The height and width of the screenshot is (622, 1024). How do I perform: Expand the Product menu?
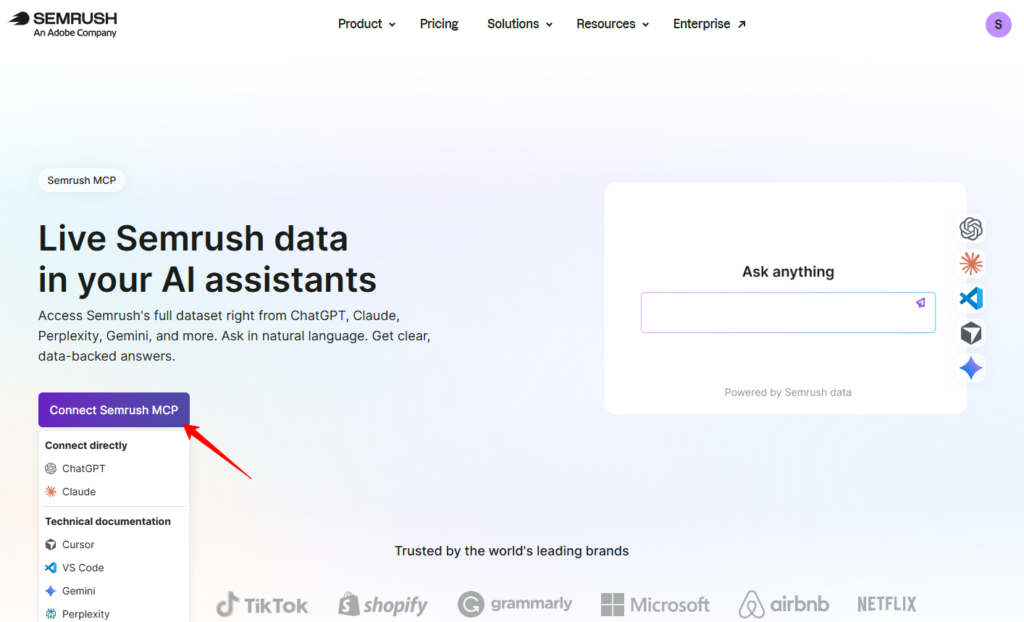(x=366, y=24)
